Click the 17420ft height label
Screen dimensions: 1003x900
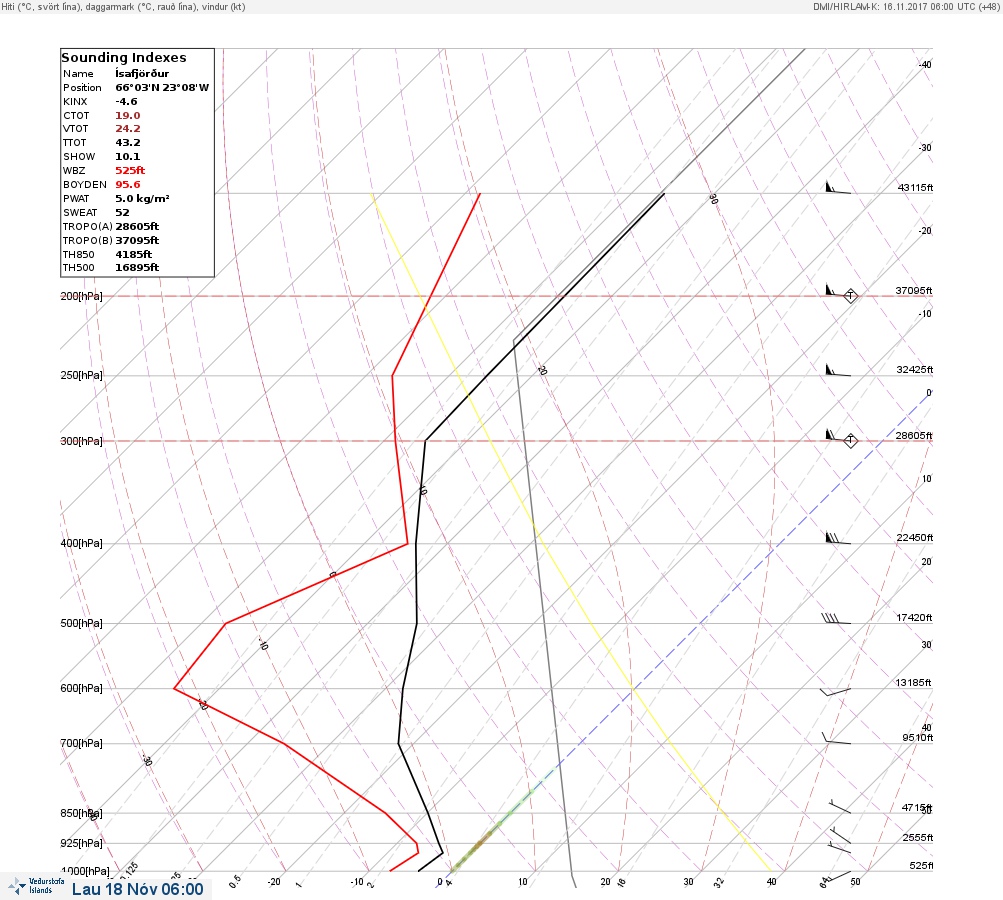tap(914, 617)
